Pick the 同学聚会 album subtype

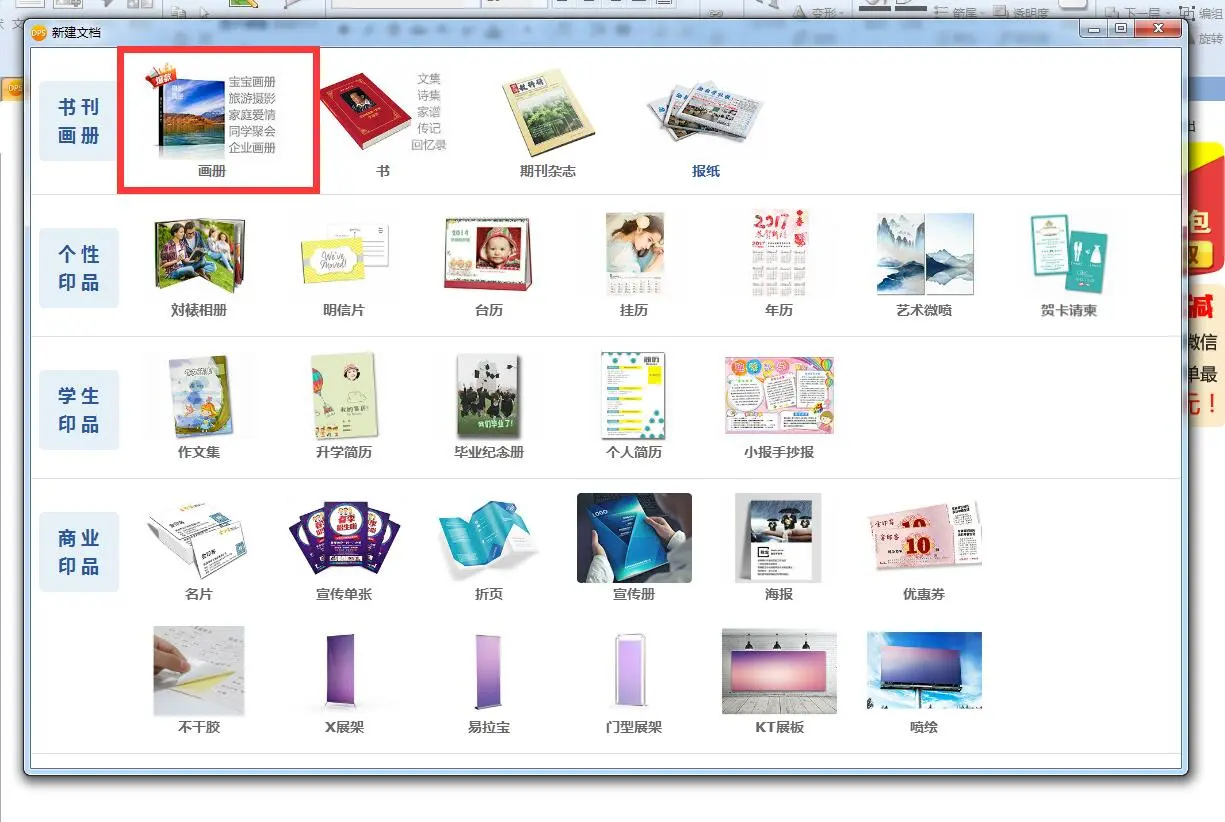click(x=252, y=131)
